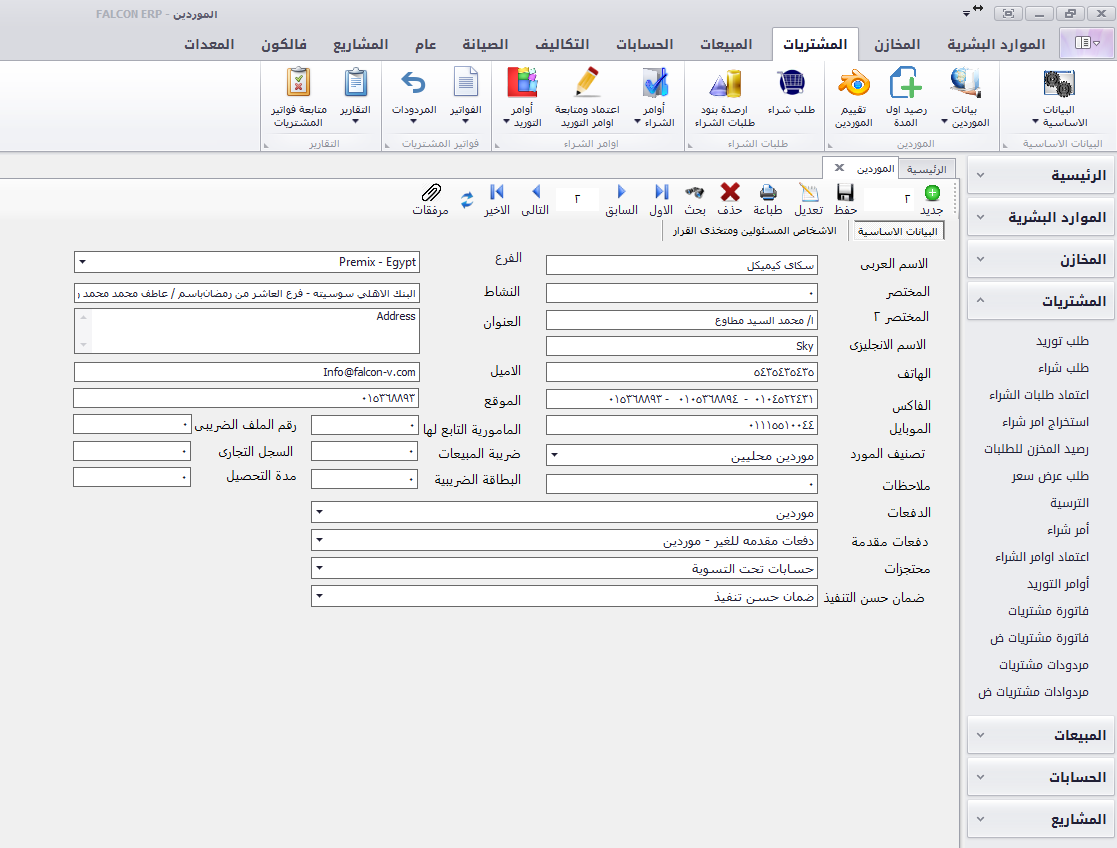1117x848 pixels.
Task: Expand the supplier classification (تصنيف المورد) dropdown
Action: coord(555,455)
